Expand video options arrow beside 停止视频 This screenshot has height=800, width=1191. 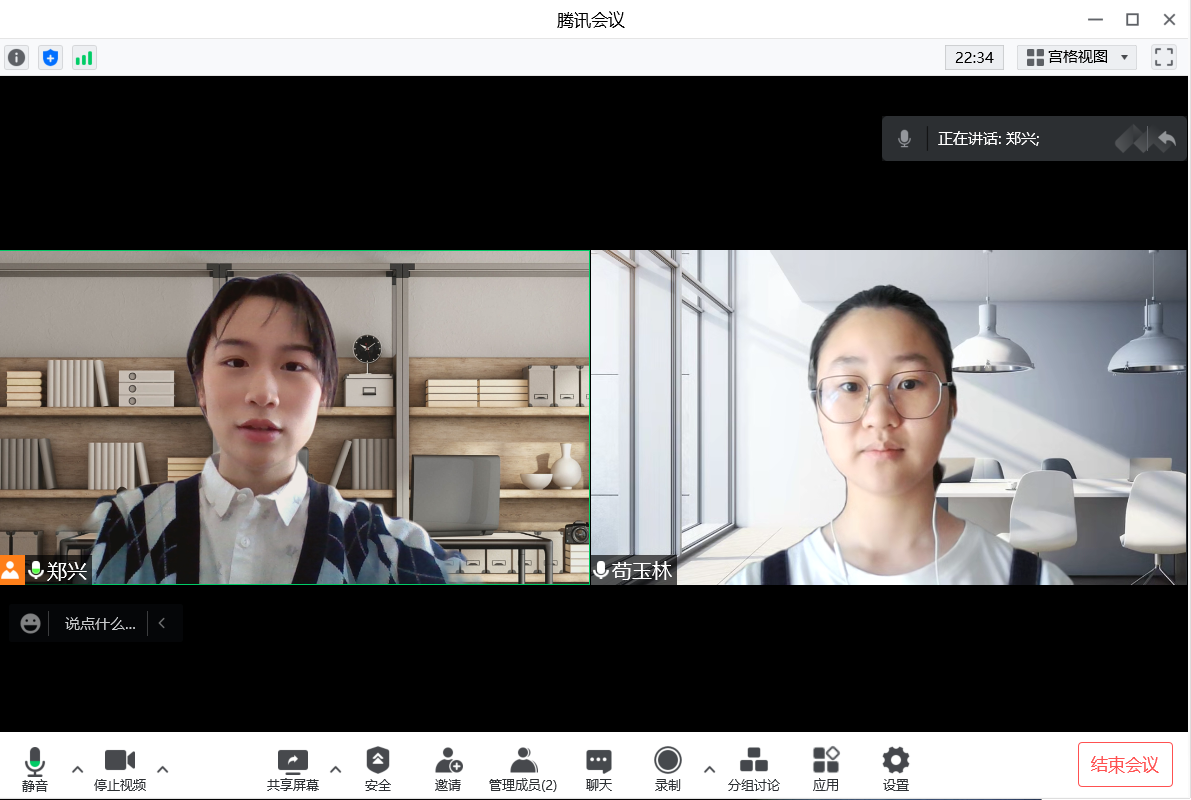(x=163, y=769)
